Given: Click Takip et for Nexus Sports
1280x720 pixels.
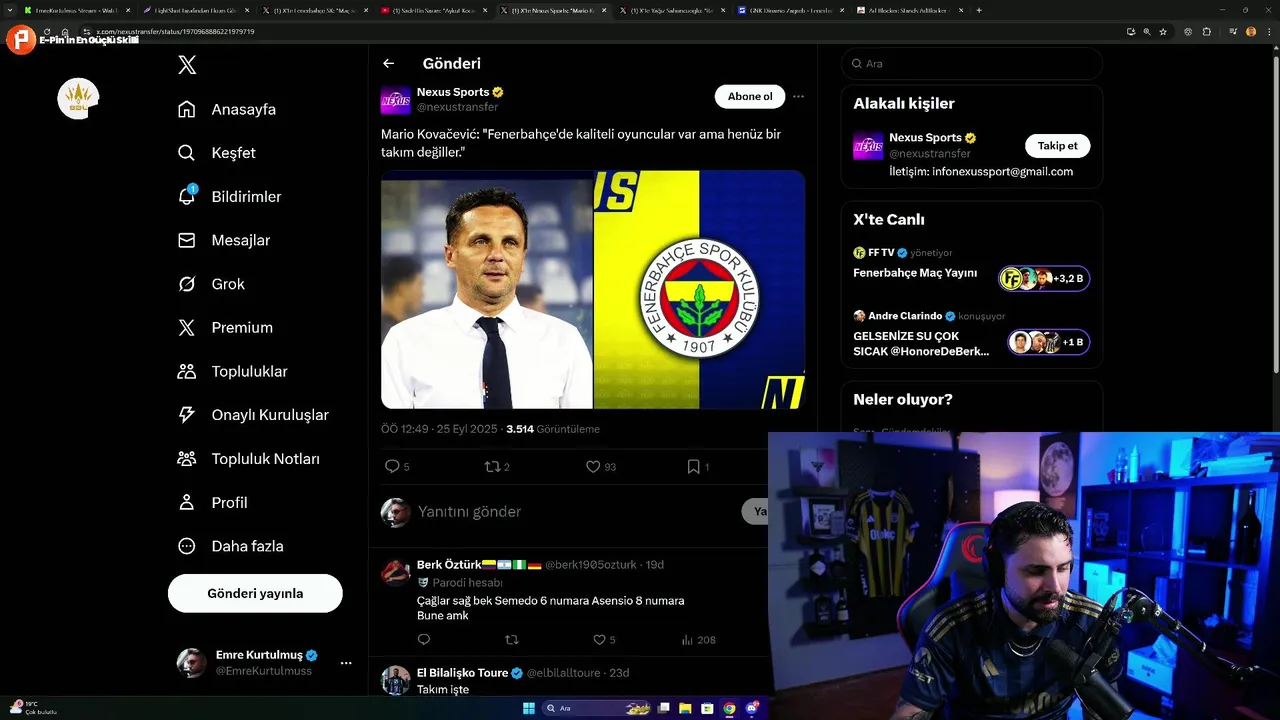Looking at the screenshot, I should 1057,146.
